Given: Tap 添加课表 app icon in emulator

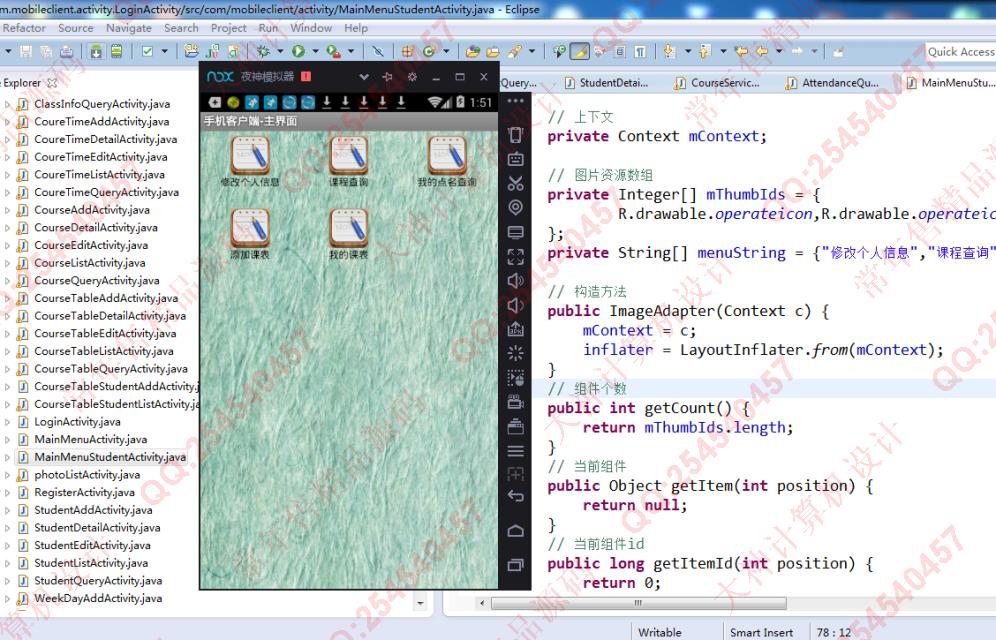Looking at the screenshot, I should pos(250,234).
